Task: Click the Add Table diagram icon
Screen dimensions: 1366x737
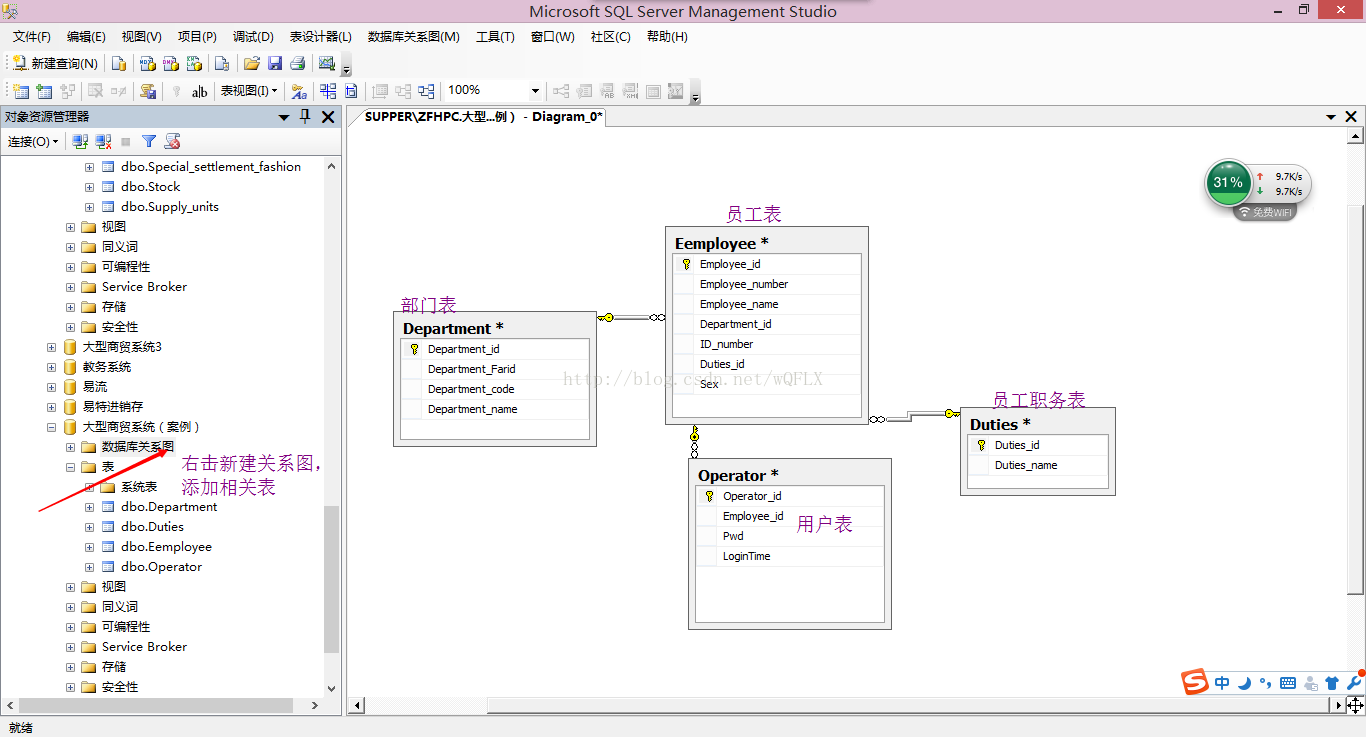Action: [45, 91]
